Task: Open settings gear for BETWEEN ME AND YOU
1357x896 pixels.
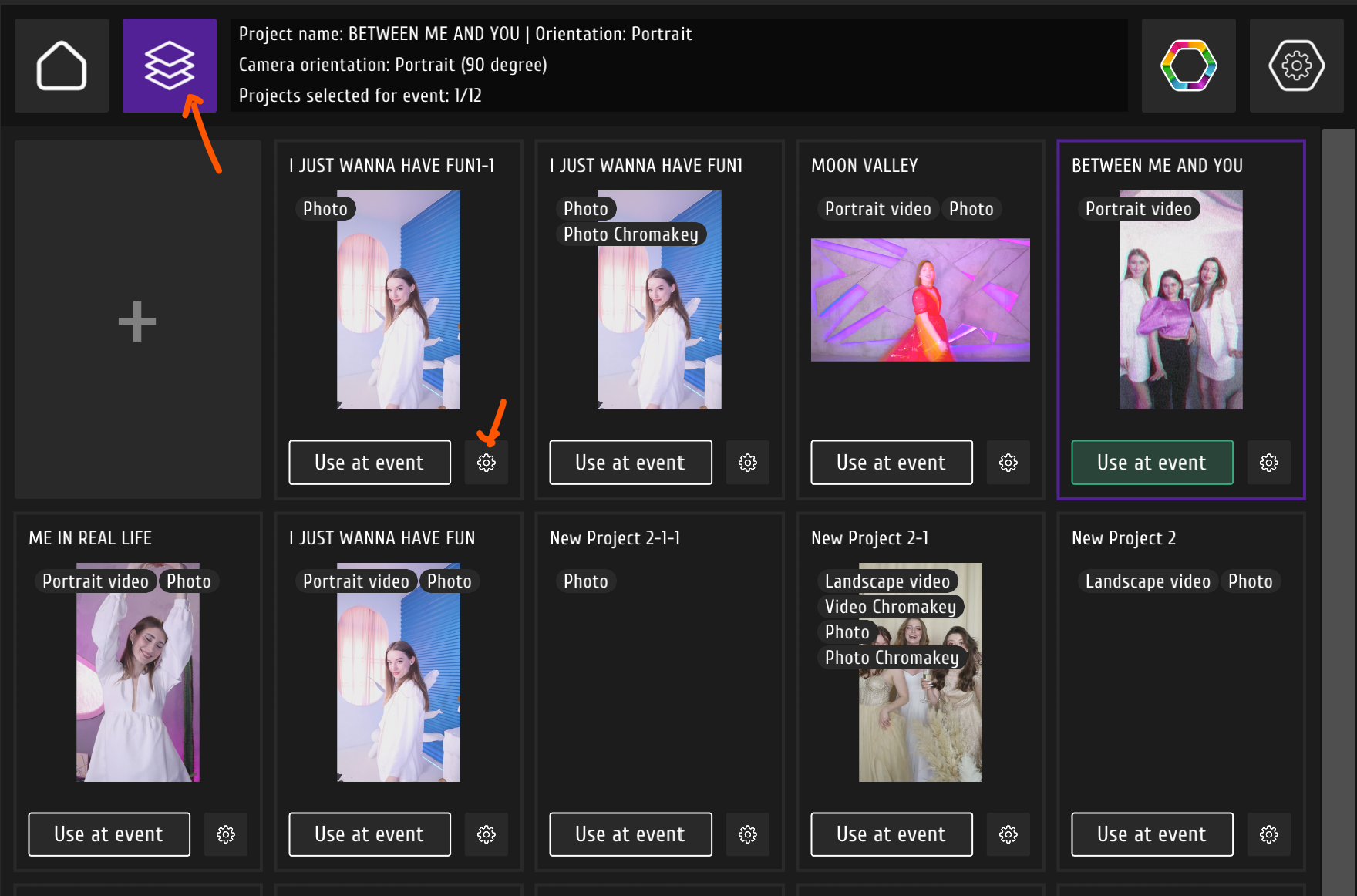Action: pos(1269,463)
